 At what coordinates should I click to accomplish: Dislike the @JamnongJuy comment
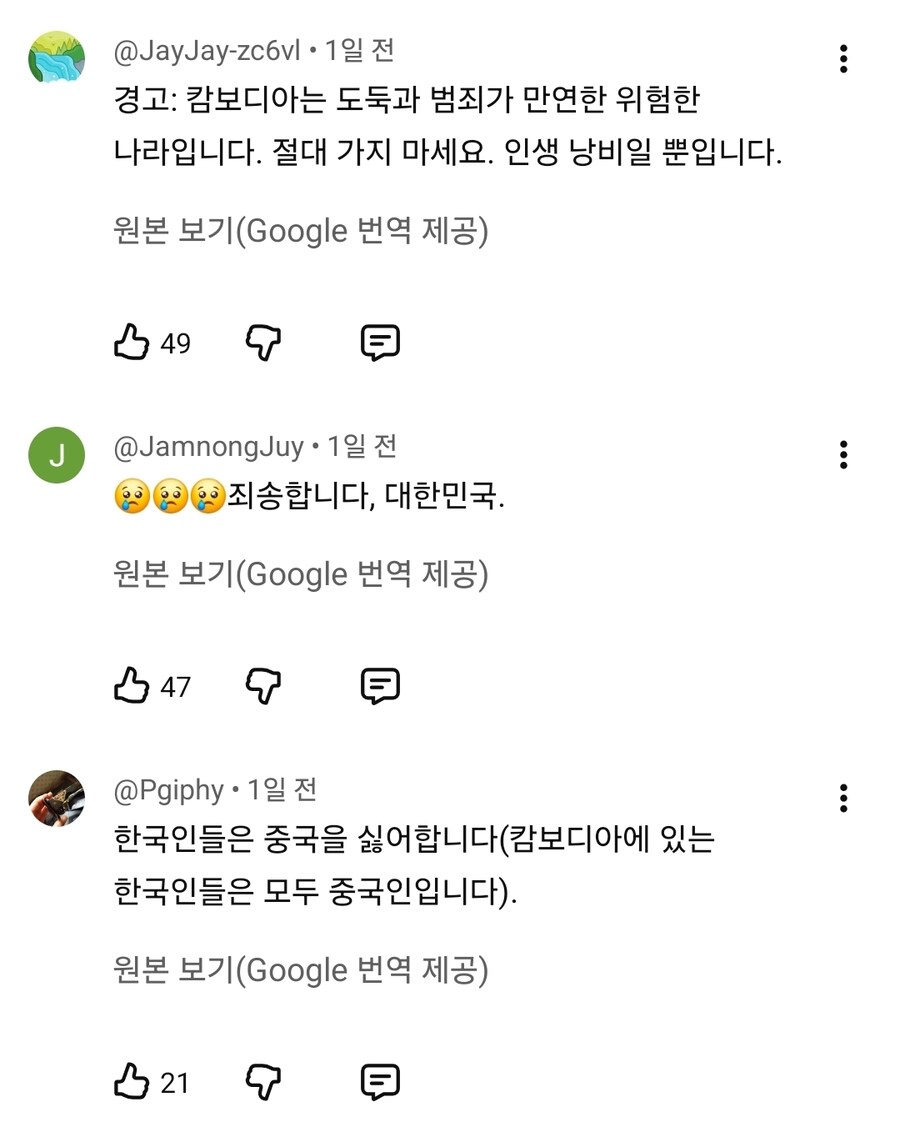coord(263,687)
